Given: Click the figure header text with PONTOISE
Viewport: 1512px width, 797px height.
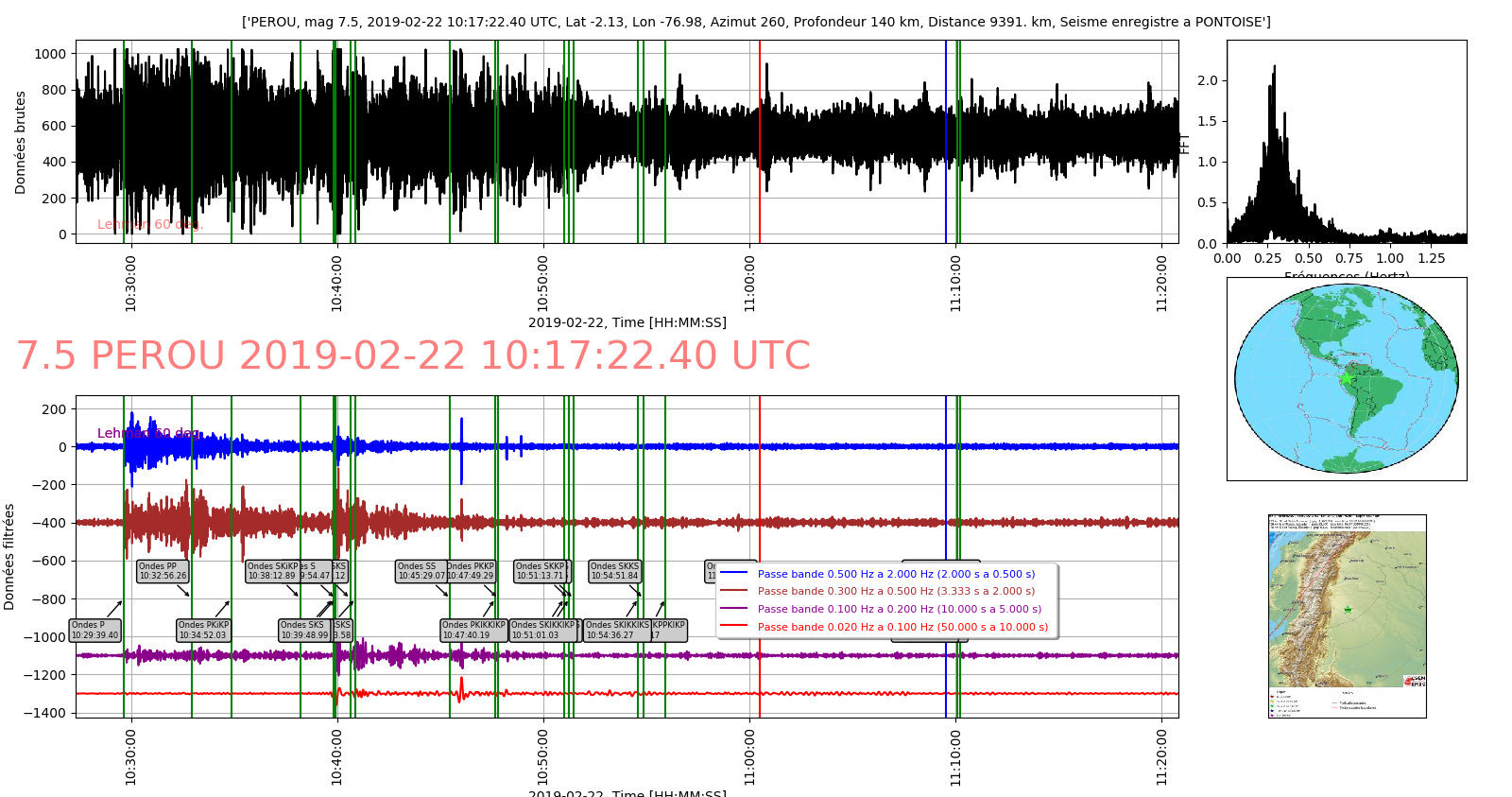Looking at the screenshot, I should [x=756, y=22].
